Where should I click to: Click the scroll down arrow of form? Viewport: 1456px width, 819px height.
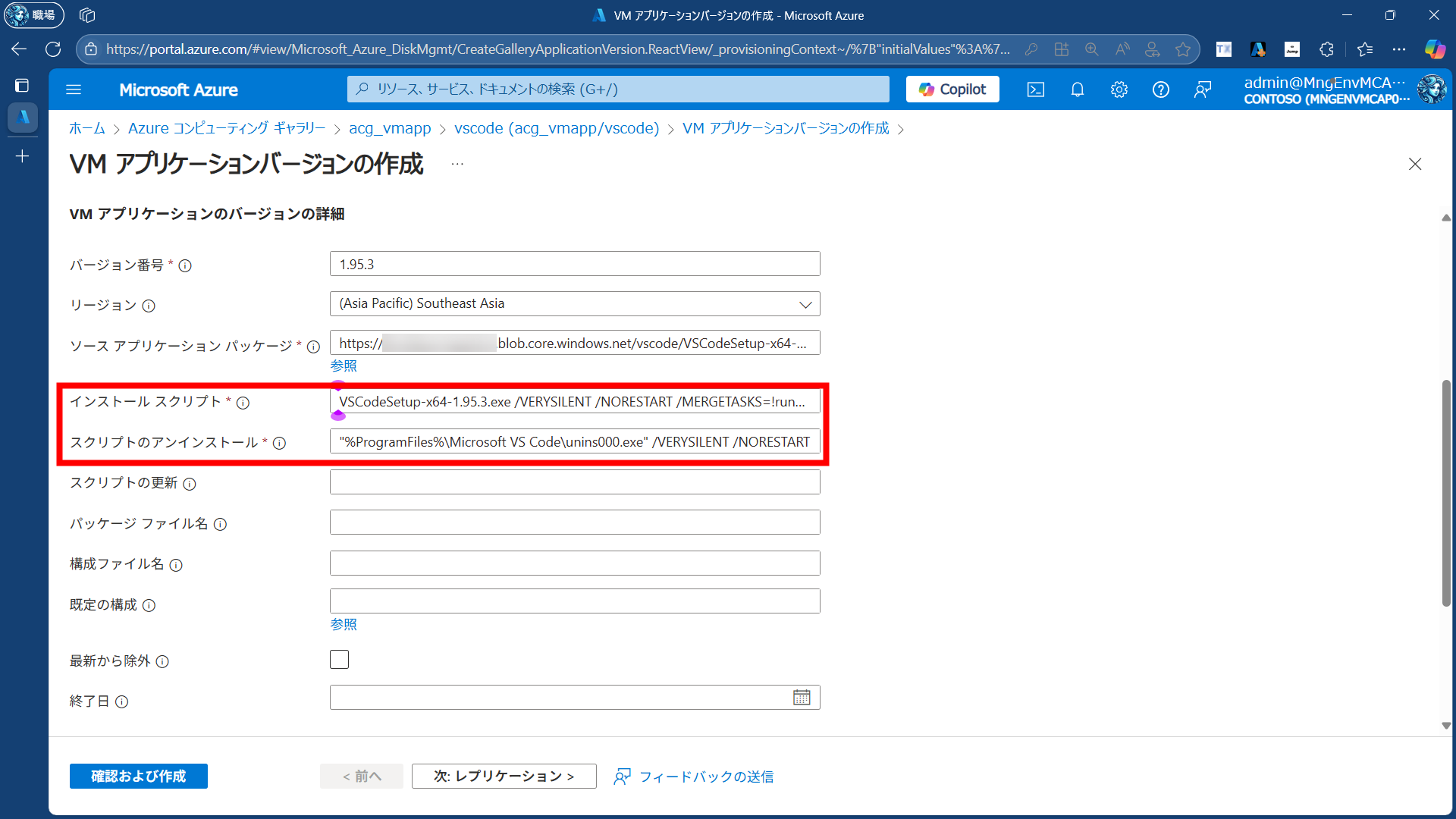tap(1446, 726)
